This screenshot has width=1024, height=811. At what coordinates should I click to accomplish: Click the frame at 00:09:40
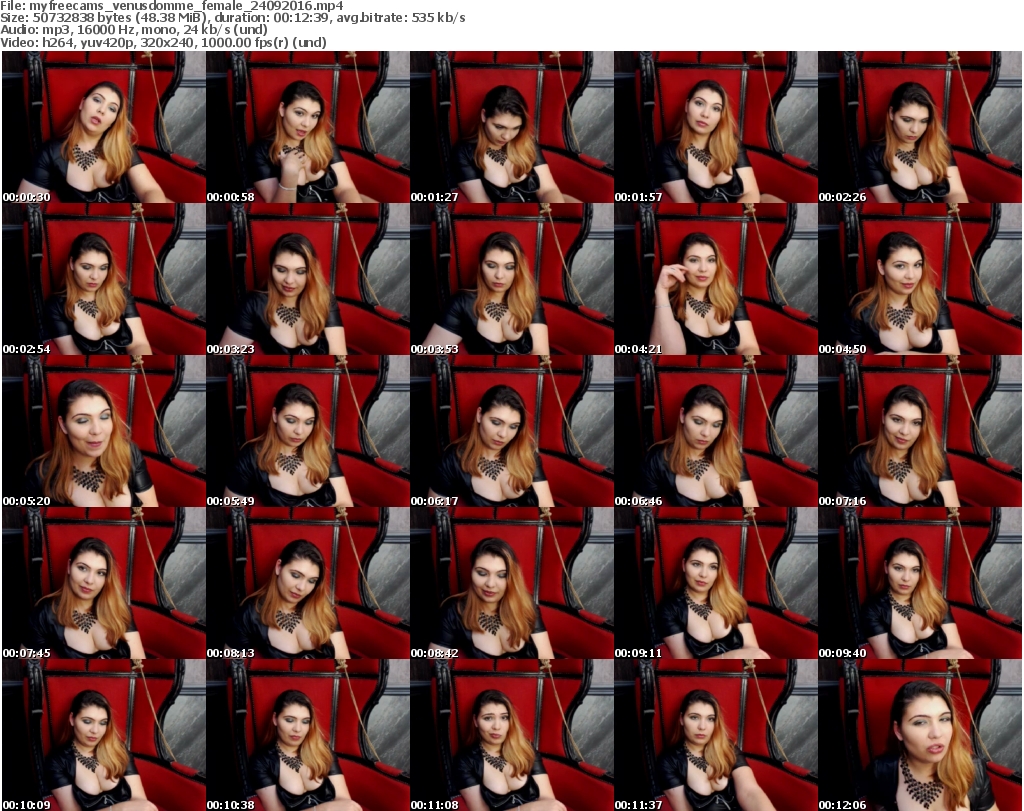(920, 583)
